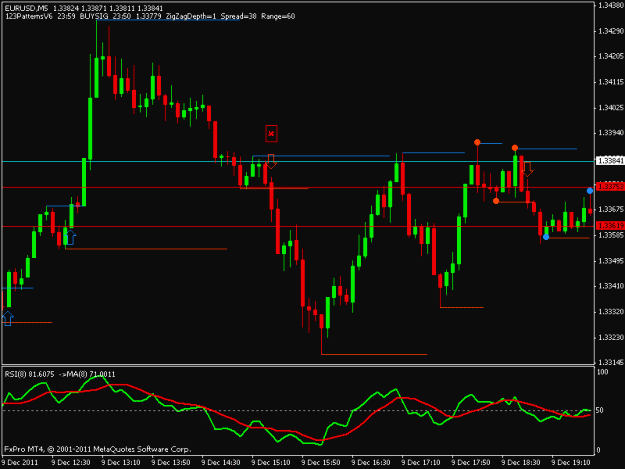This screenshot has width=625, height=469.
Task: Click the 1.33320 price axis label
Action: coord(611,312)
